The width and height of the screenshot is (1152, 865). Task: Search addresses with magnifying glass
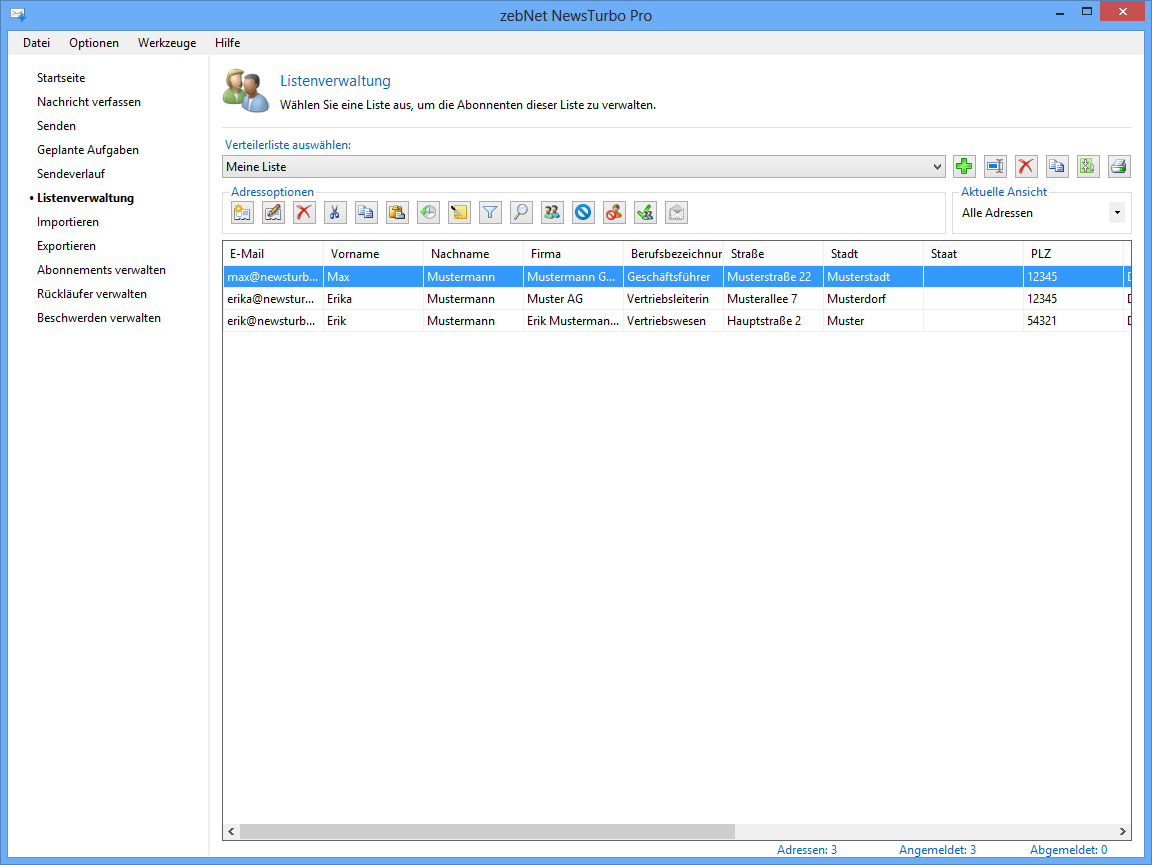point(521,213)
